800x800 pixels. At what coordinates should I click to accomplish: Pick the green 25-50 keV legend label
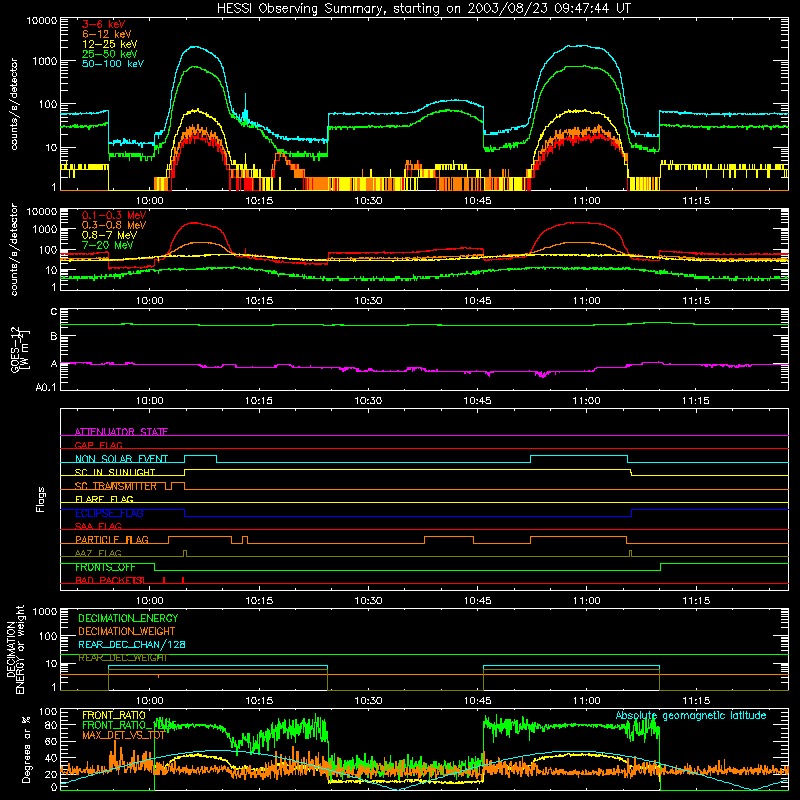coord(109,54)
